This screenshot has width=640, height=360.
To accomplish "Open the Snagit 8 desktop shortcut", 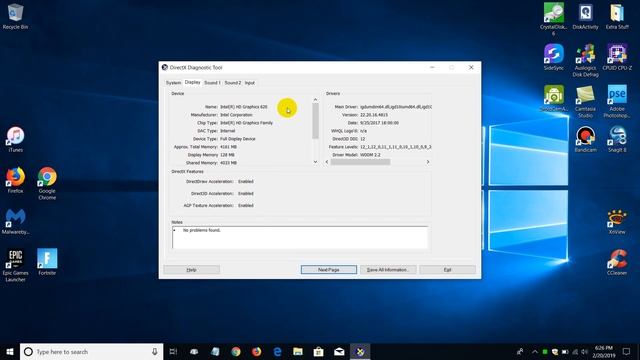I will 617,139.
